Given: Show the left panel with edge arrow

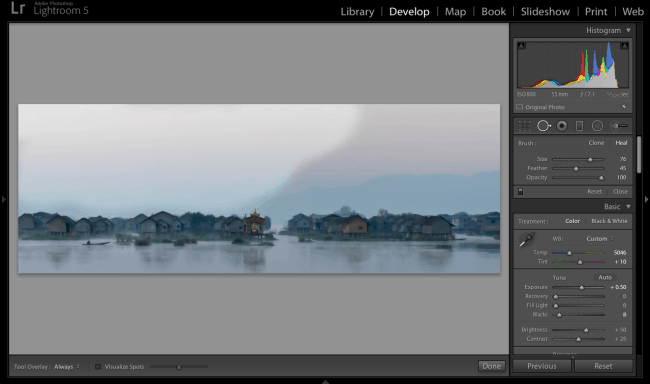Looking at the screenshot, I should click(4, 199).
